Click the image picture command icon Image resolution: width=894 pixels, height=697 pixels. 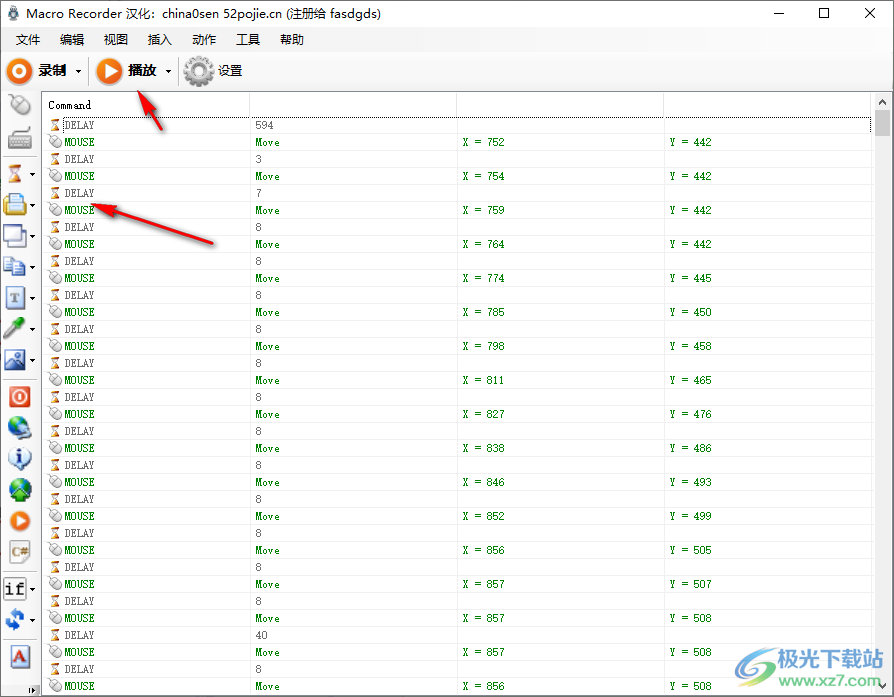pyautogui.click(x=15, y=360)
